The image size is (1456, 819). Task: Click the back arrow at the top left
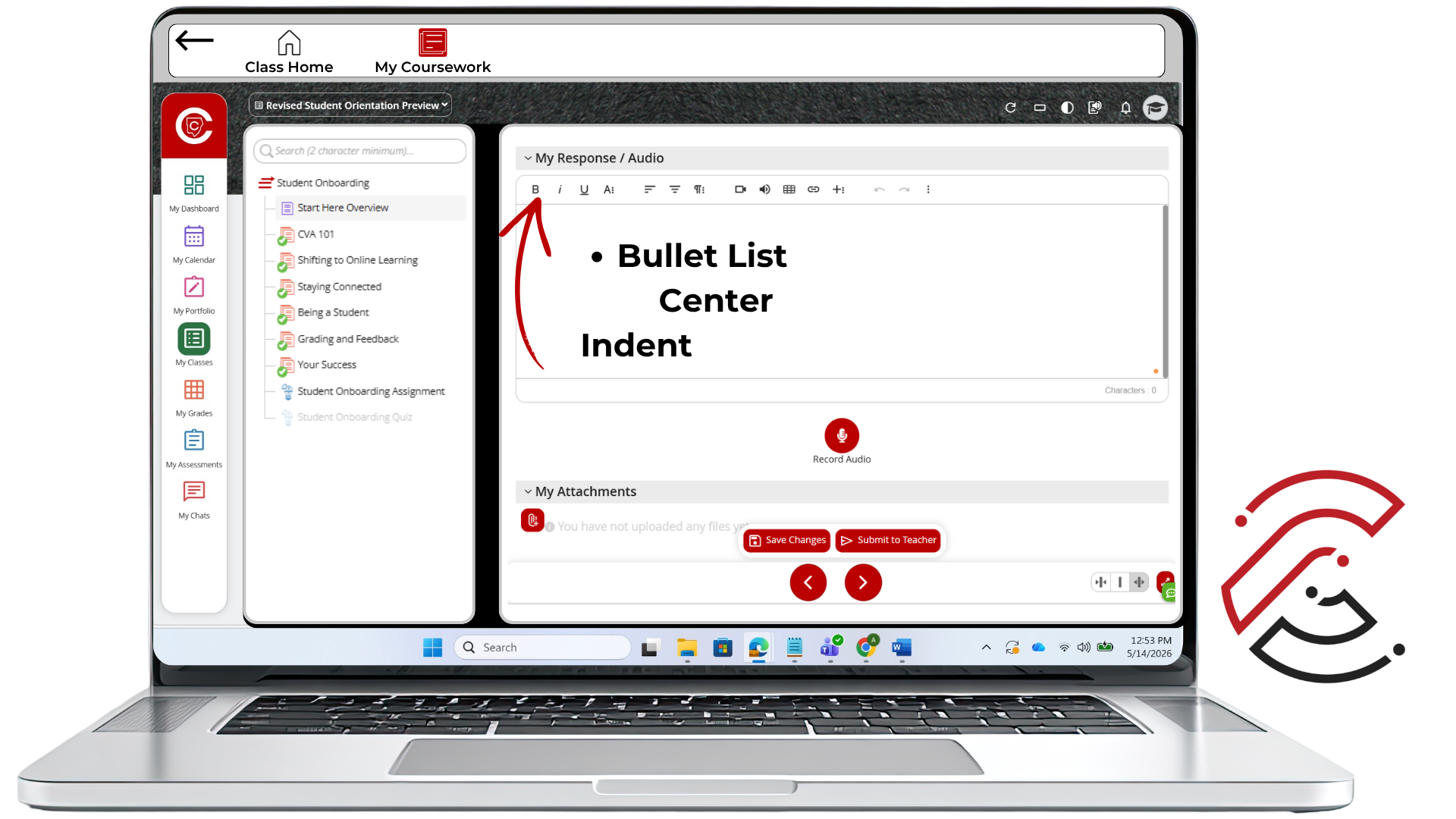(194, 40)
